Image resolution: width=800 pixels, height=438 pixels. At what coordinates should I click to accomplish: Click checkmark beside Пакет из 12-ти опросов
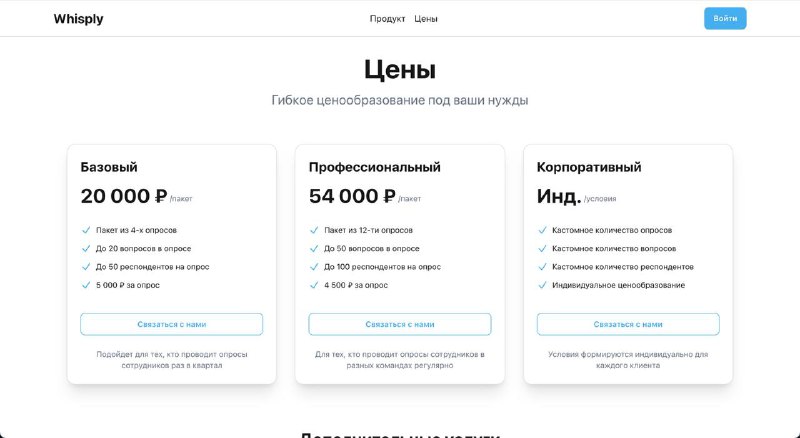[314, 230]
